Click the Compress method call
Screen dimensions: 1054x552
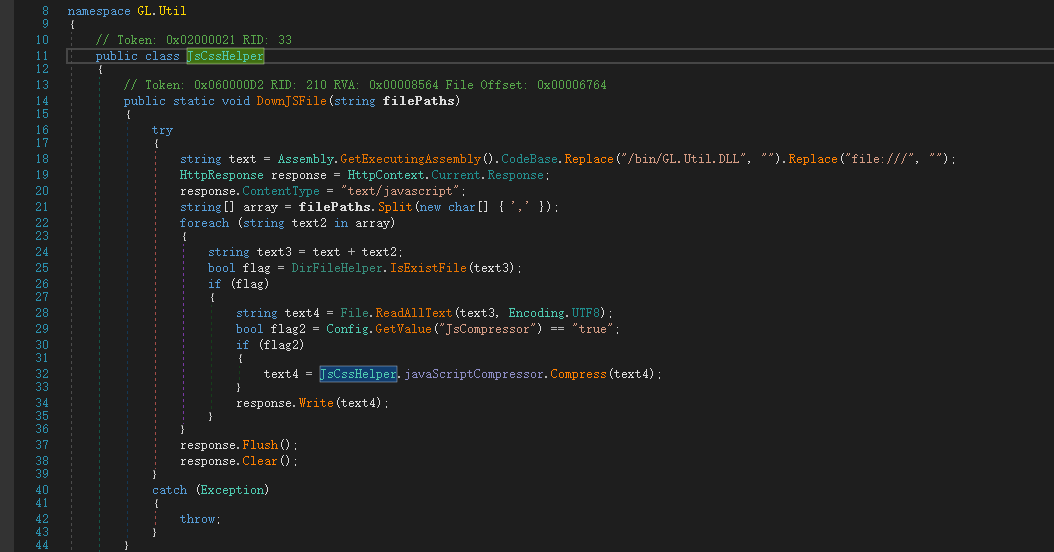(x=578, y=374)
